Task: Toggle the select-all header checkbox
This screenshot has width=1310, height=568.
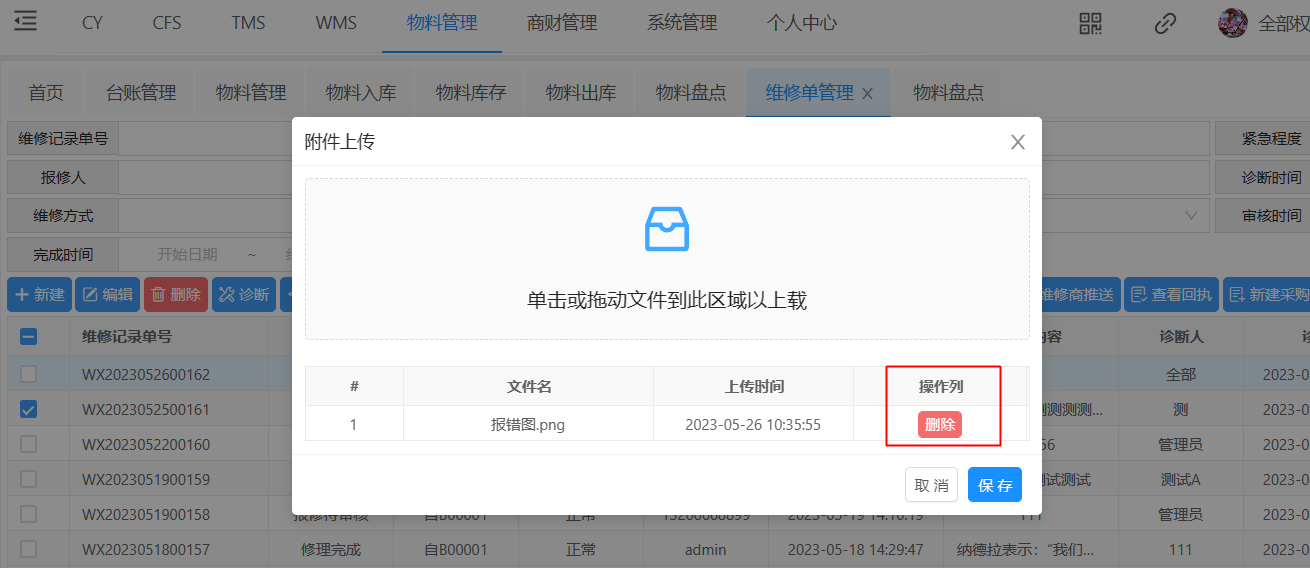Action: pos(29,337)
